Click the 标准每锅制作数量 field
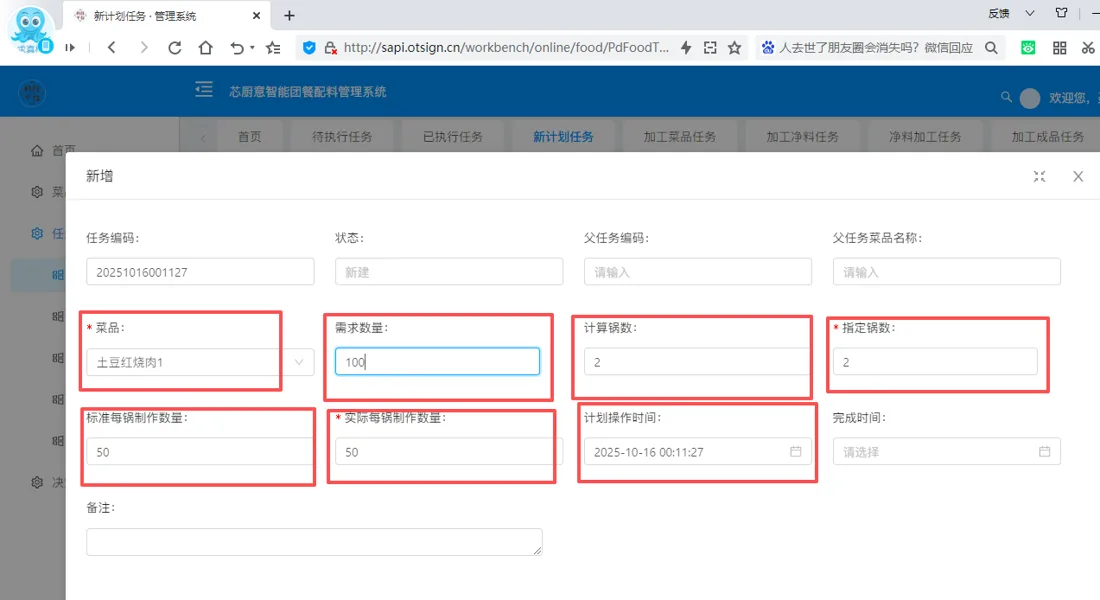This screenshot has height=600, width=1100. 200,451
